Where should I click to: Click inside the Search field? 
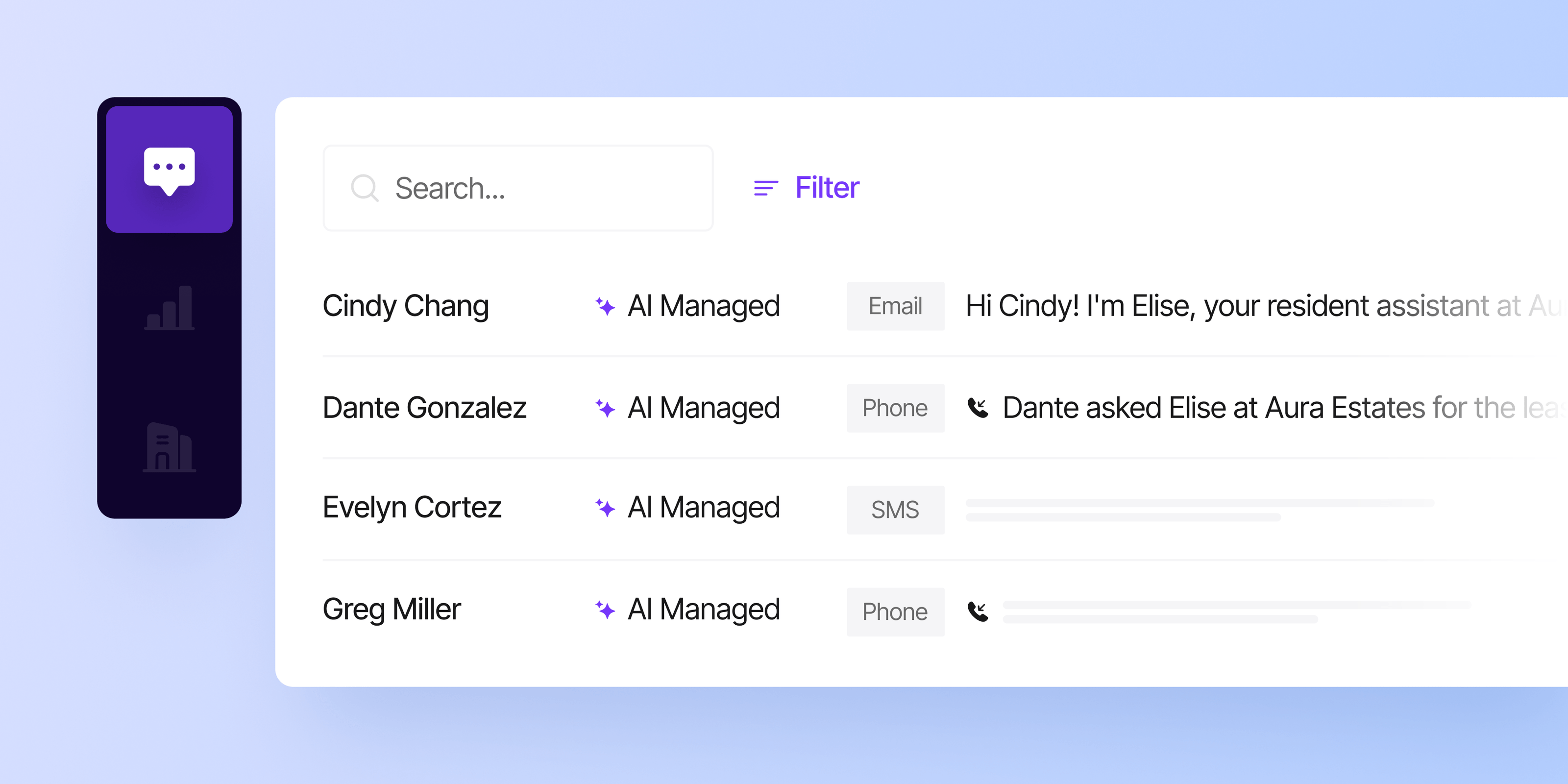point(517,189)
